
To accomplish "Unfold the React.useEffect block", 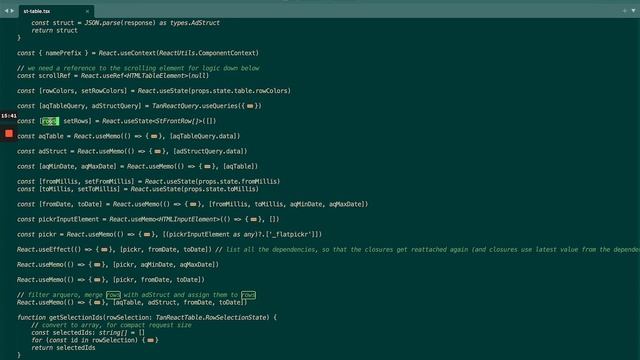I will [x=104, y=249].
